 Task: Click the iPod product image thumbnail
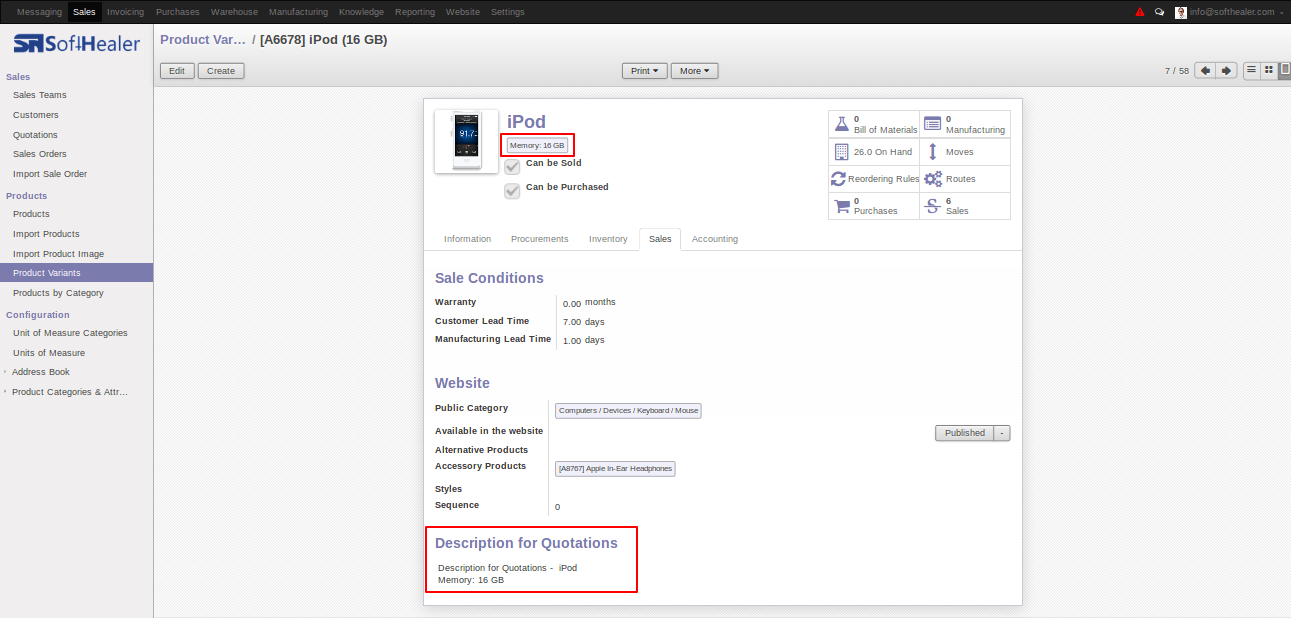pos(466,141)
